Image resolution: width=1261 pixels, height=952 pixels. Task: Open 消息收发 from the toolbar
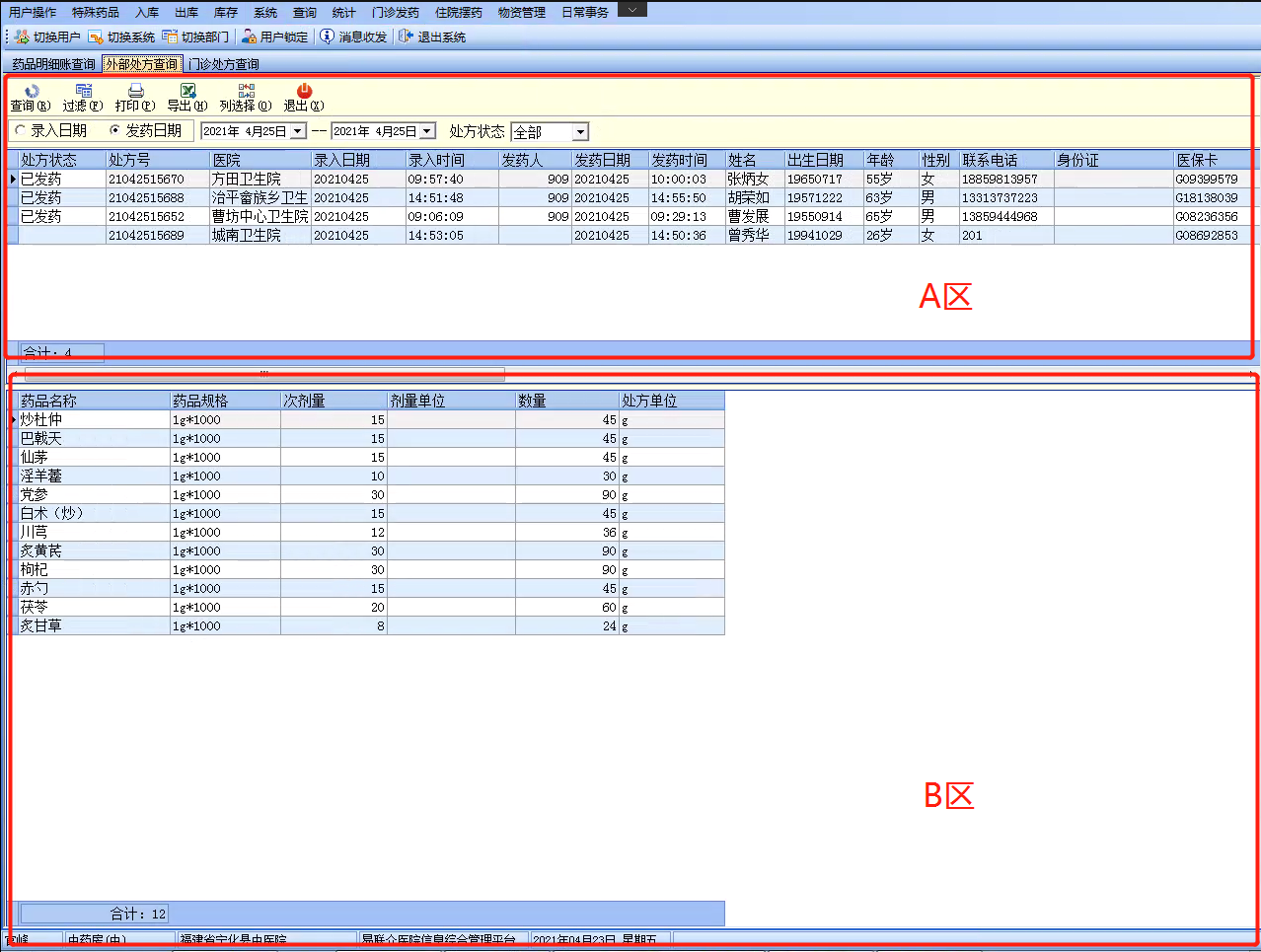pos(353,37)
